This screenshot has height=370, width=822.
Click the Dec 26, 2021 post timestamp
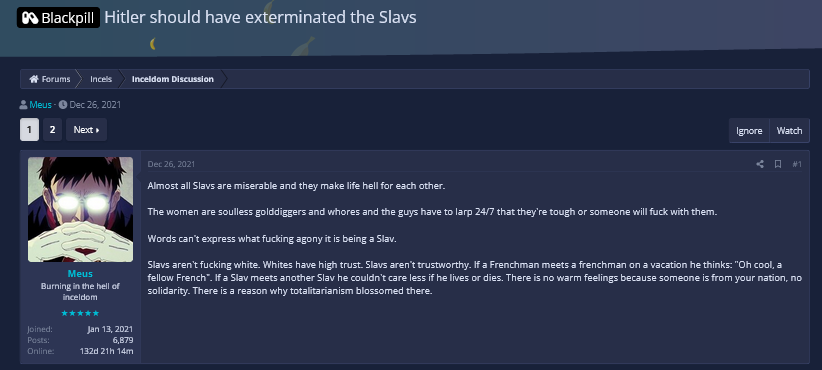[x=171, y=164]
